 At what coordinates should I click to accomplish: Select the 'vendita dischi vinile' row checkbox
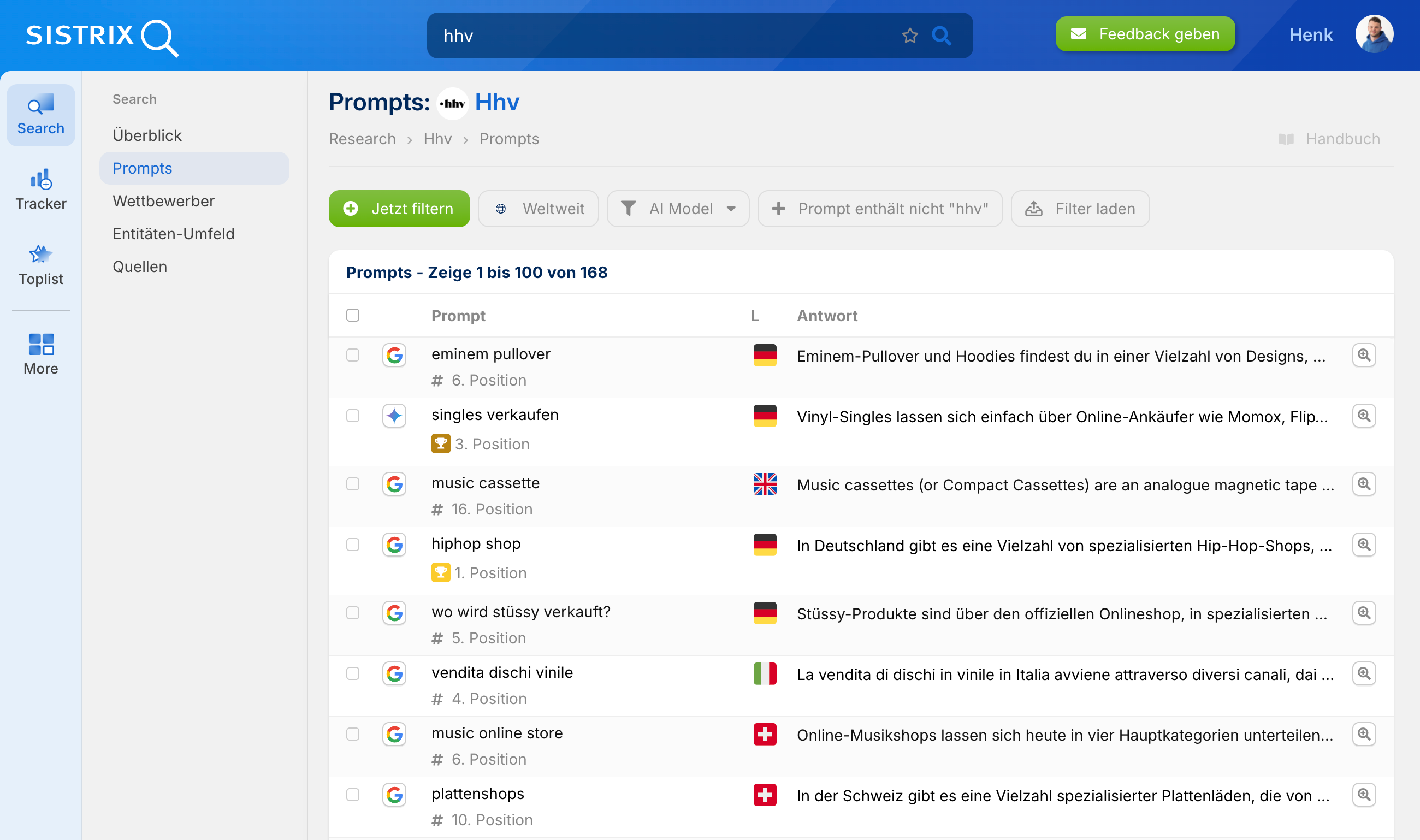(353, 673)
